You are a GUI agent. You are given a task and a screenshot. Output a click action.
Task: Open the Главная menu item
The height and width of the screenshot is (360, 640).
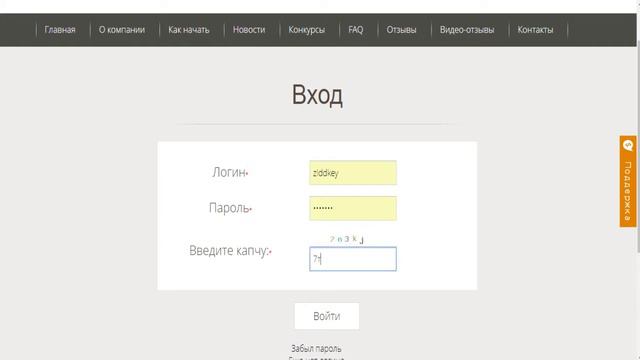point(60,30)
